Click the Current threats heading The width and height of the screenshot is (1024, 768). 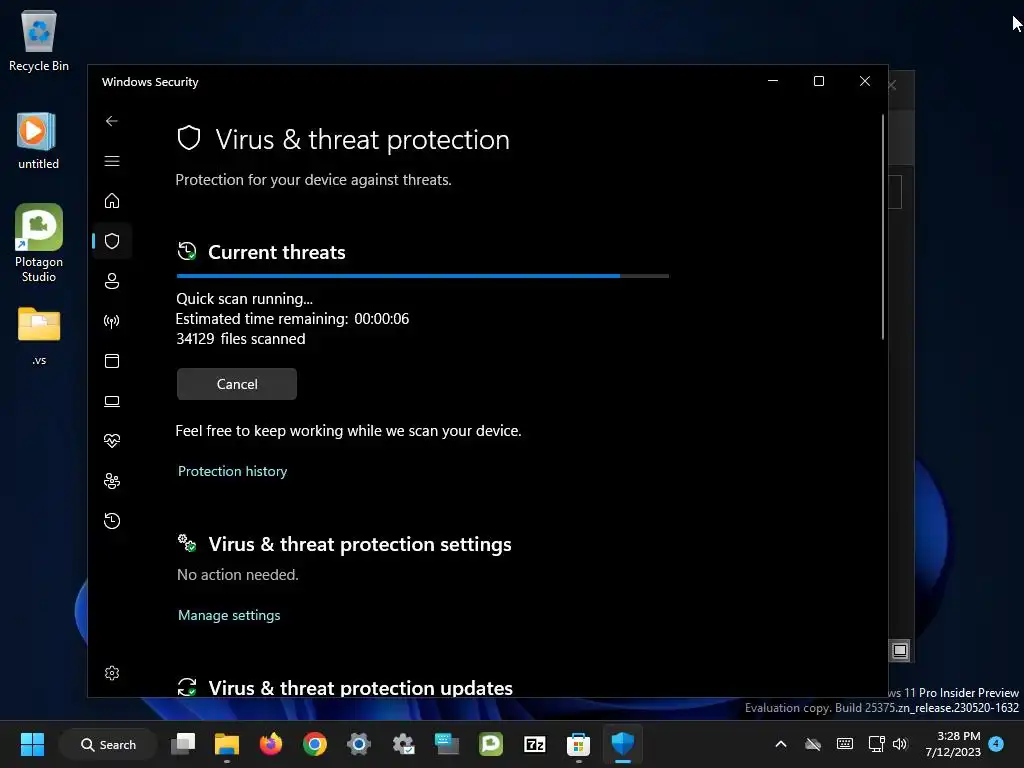(276, 252)
